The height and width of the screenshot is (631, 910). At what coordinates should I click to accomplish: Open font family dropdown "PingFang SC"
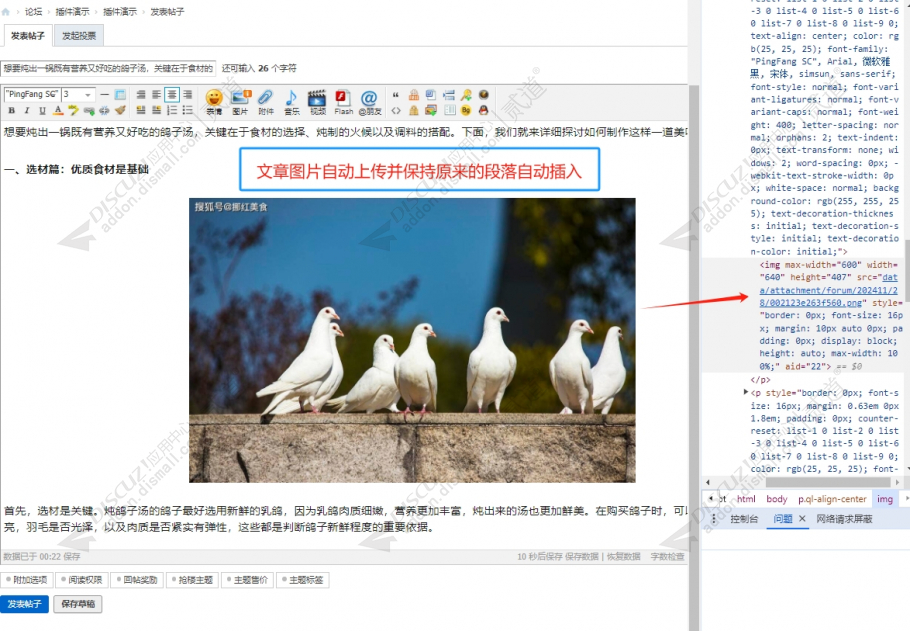tap(32, 94)
